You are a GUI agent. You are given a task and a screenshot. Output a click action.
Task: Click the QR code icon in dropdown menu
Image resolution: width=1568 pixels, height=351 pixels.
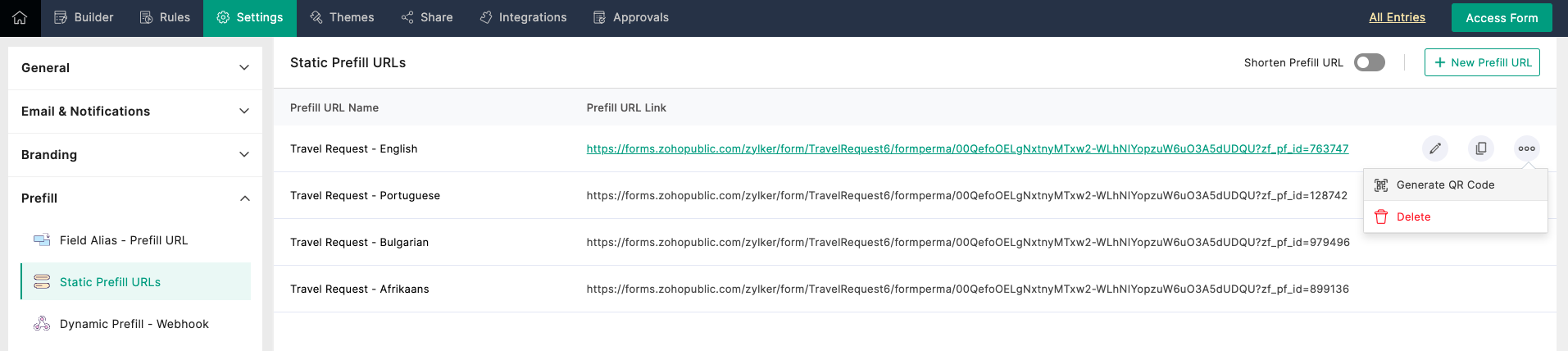pyautogui.click(x=1381, y=185)
